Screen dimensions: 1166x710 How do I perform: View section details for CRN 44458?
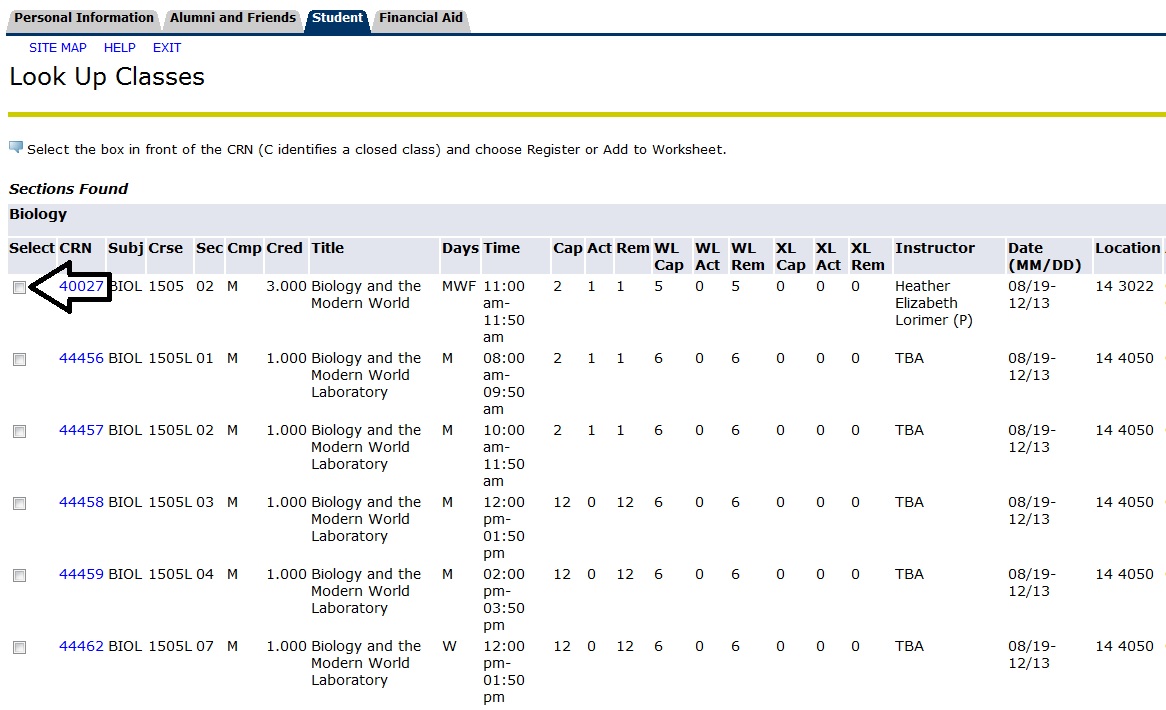coord(81,502)
